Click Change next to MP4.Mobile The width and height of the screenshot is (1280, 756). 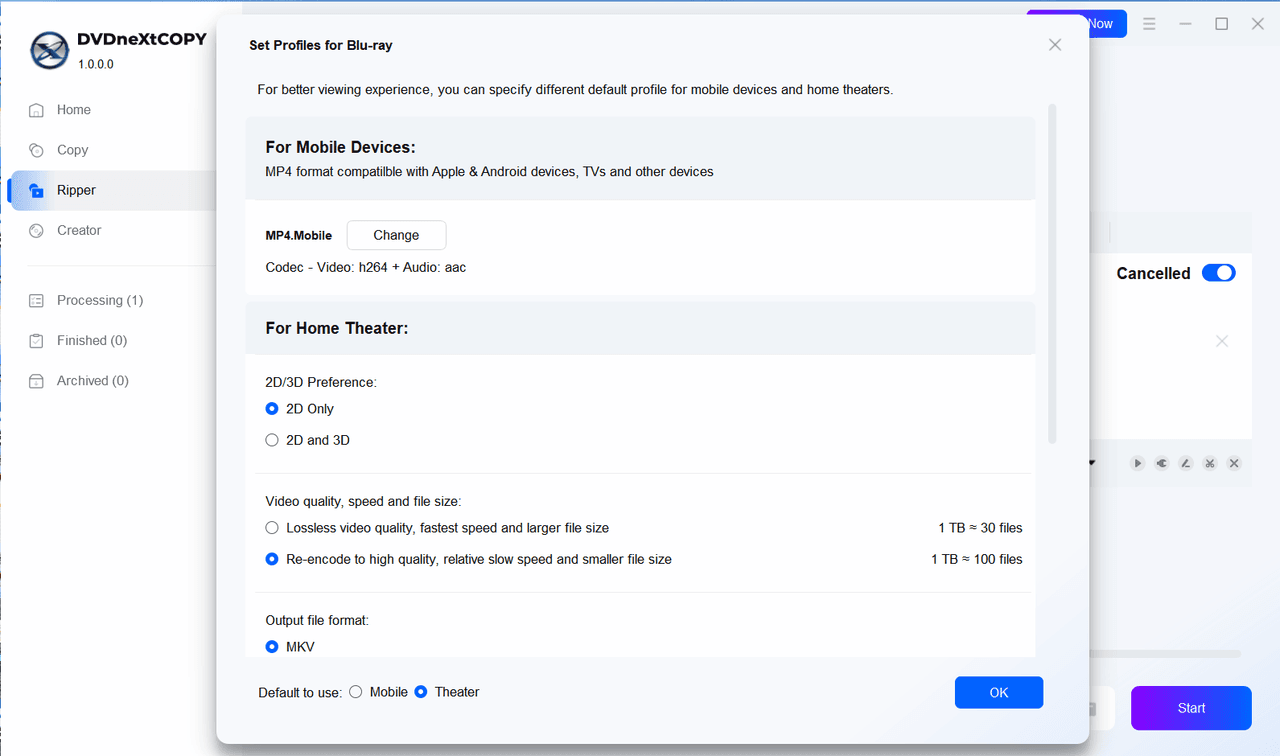coord(396,235)
